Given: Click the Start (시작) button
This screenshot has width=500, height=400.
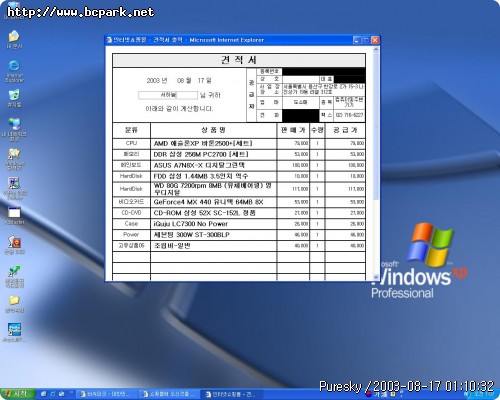Looking at the screenshot, I should (17, 394).
